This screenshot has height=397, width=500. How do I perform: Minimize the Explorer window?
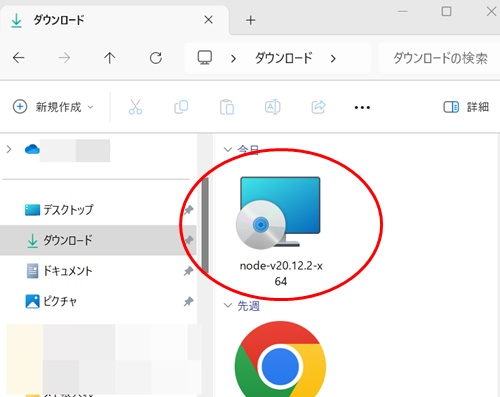[x=403, y=12]
